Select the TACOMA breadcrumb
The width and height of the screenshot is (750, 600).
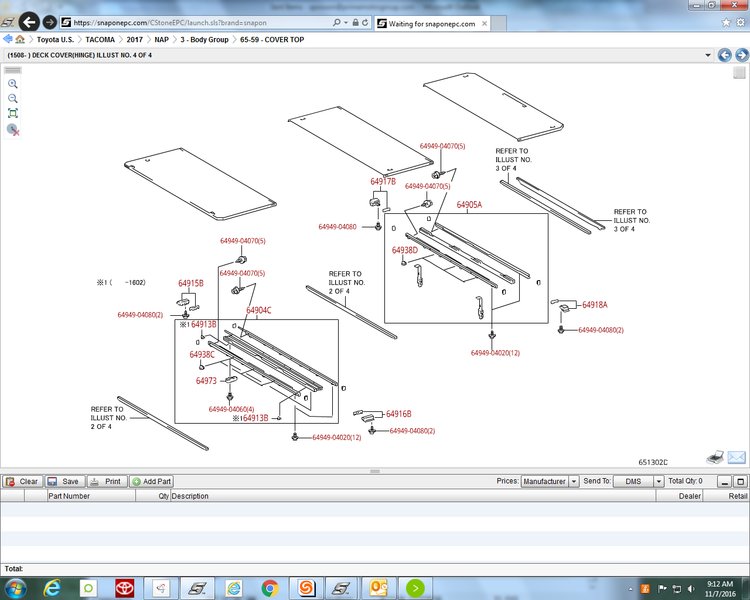(100, 40)
